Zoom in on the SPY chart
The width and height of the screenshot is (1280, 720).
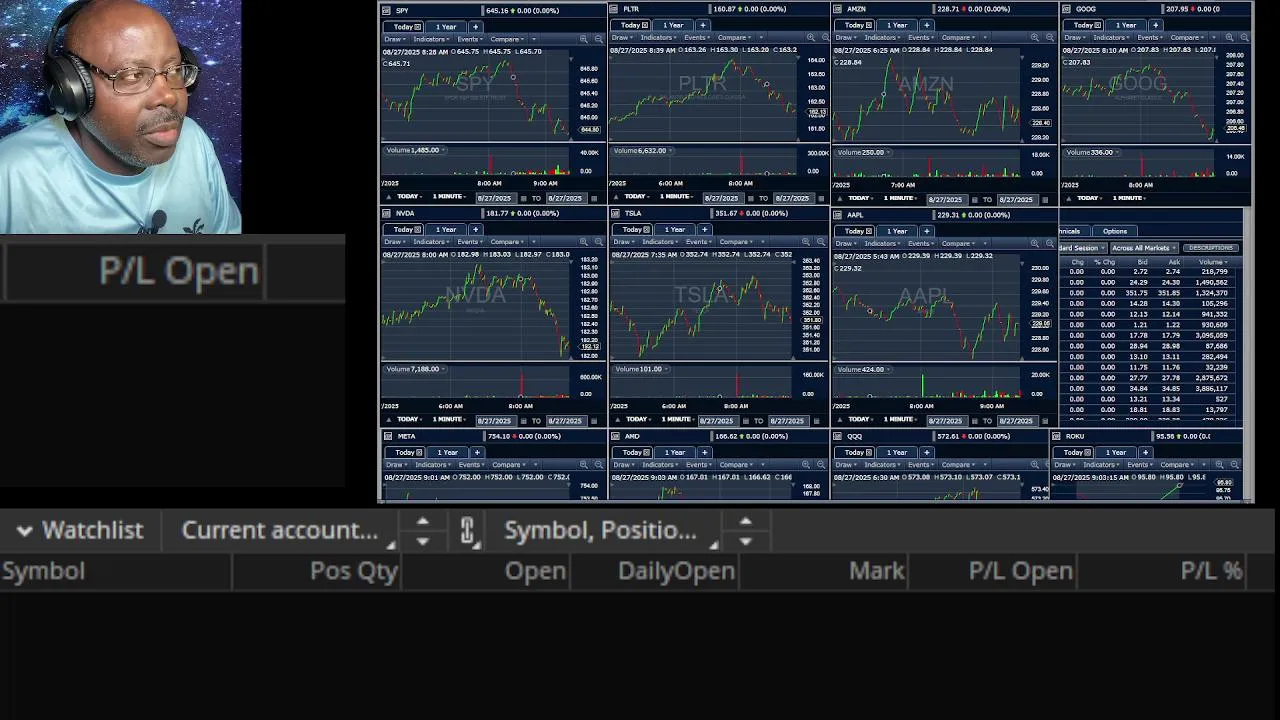click(583, 39)
